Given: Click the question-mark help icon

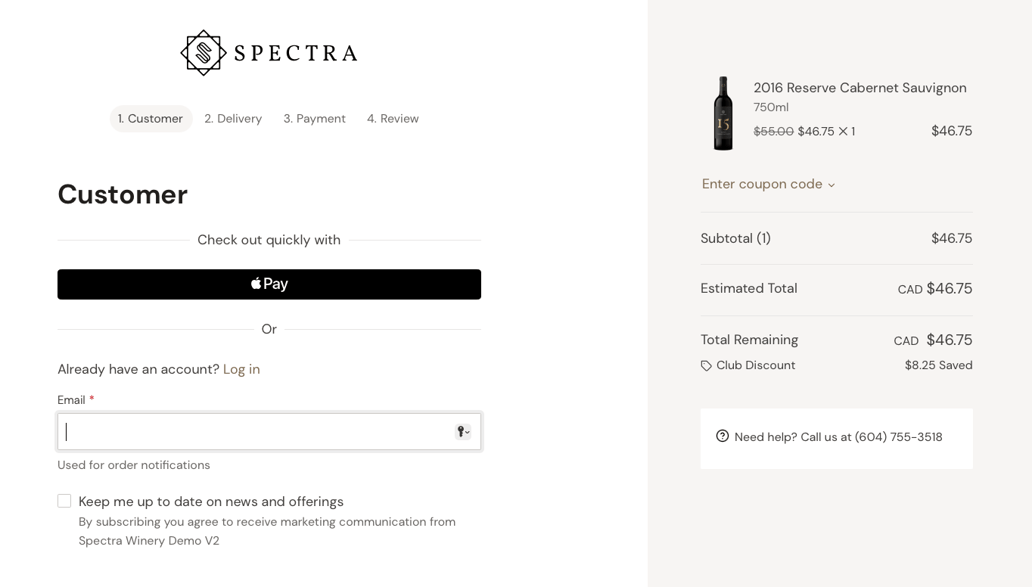Looking at the screenshot, I should point(721,436).
